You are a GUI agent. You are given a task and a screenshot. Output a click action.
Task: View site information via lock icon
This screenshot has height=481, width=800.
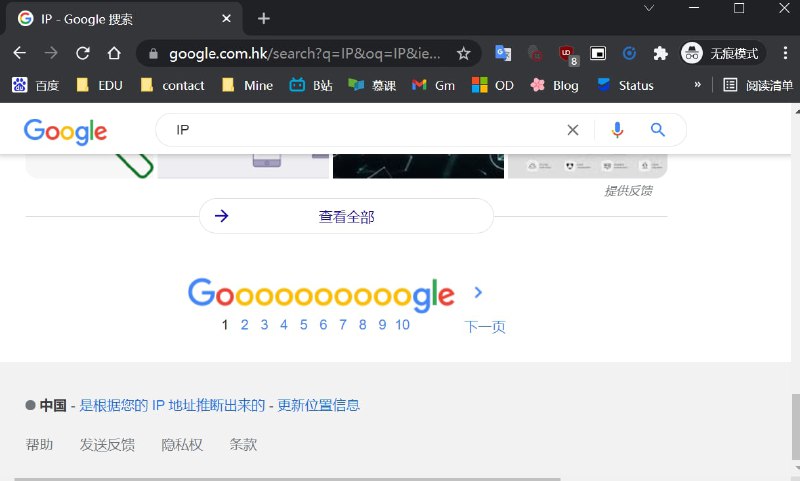[x=153, y=54]
